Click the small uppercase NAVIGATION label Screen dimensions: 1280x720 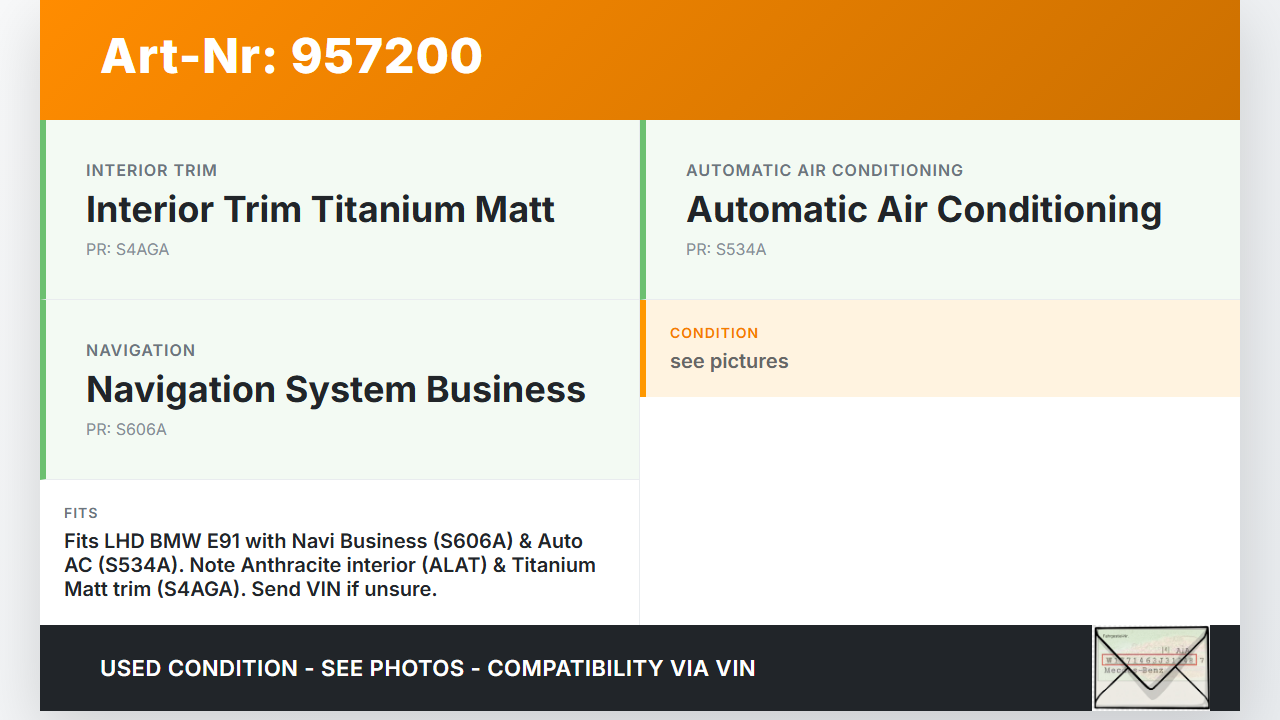tap(140, 350)
